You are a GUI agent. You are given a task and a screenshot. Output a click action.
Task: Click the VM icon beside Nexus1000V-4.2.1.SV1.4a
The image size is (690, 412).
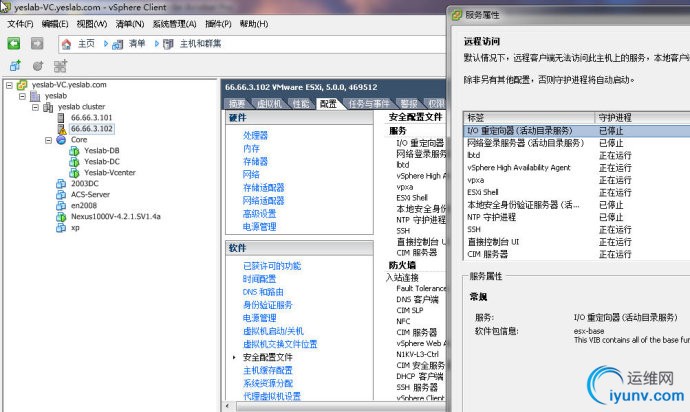pyautogui.click(x=61, y=217)
